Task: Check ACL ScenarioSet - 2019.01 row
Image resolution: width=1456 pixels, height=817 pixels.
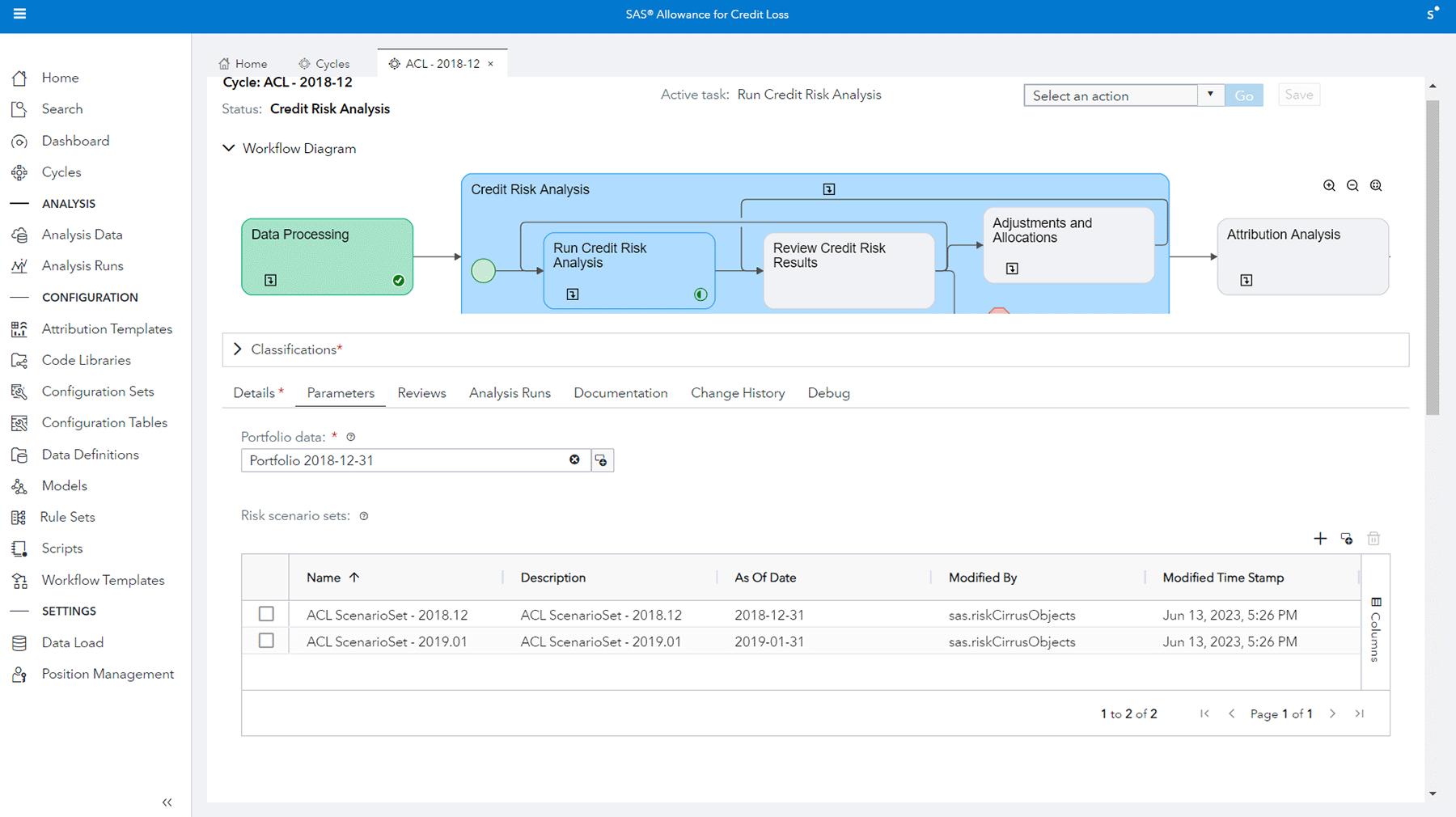Action: coord(266,641)
